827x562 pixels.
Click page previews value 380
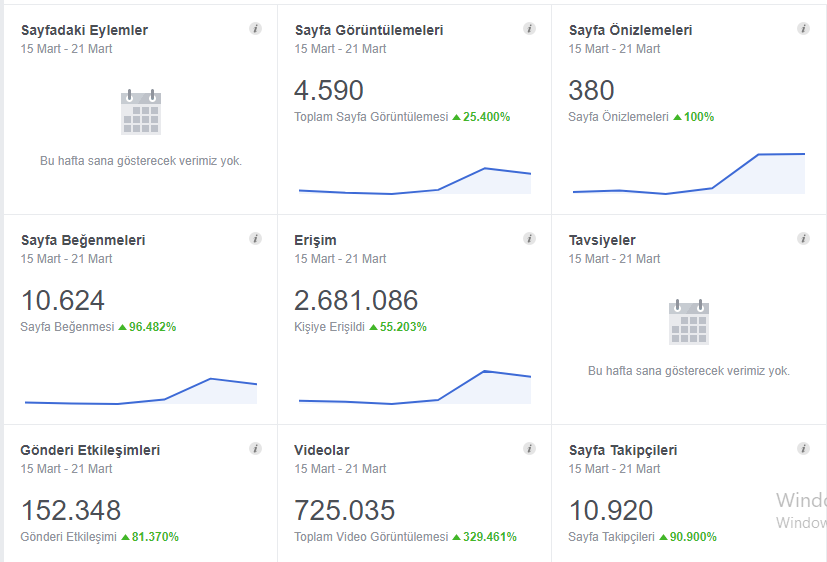pos(591,90)
